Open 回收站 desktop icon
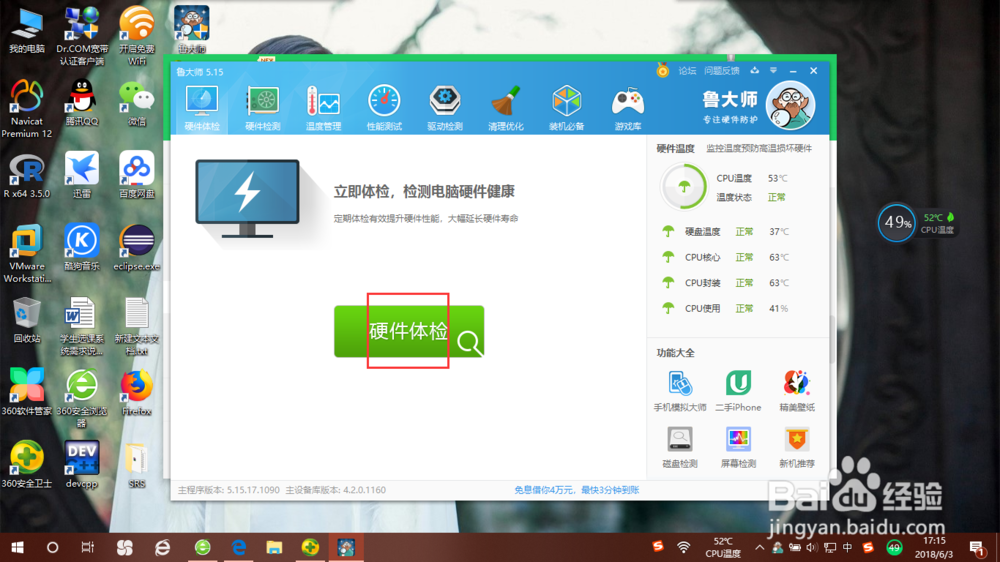 pos(27,320)
